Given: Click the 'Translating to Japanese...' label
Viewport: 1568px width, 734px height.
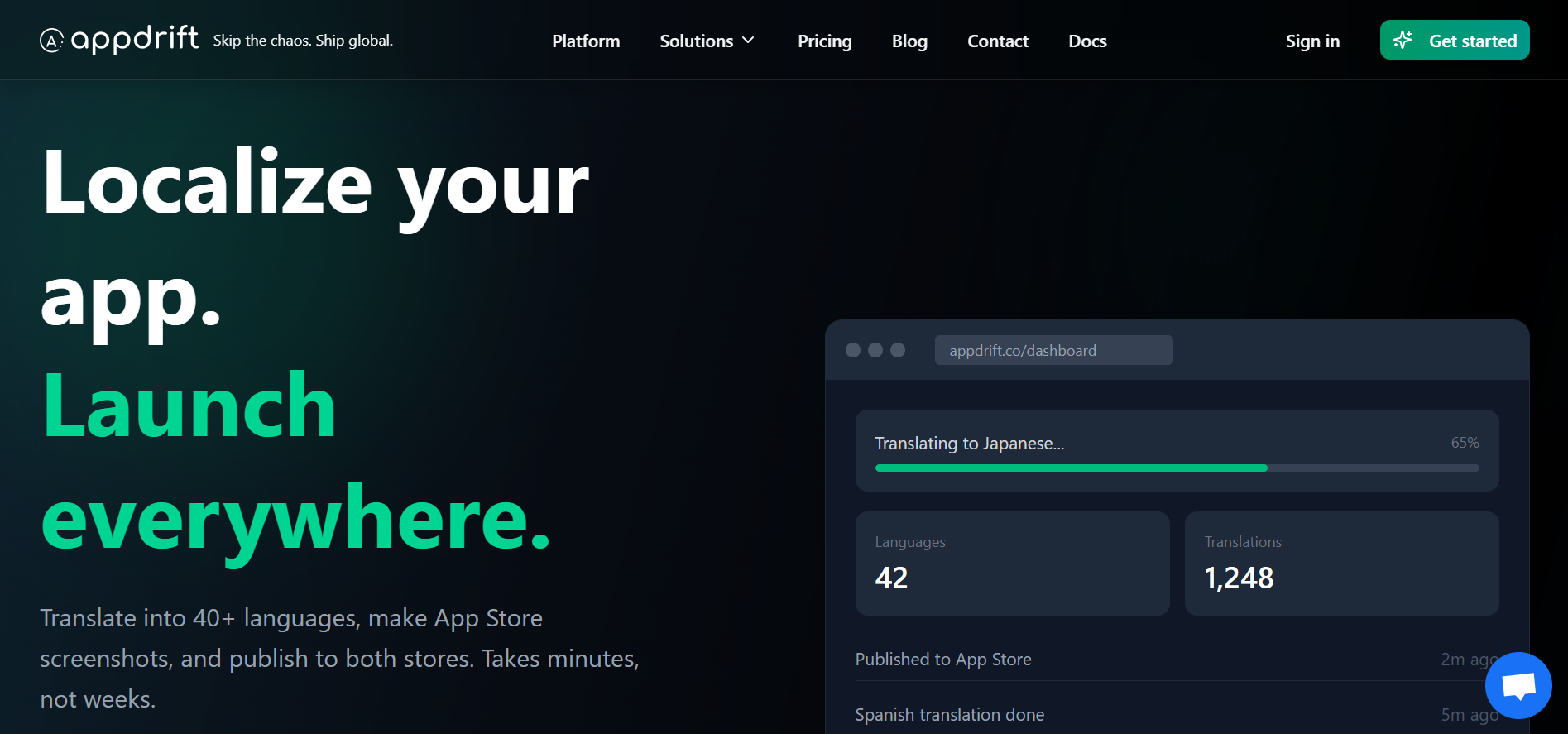Looking at the screenshot, I should pos(970,444).
